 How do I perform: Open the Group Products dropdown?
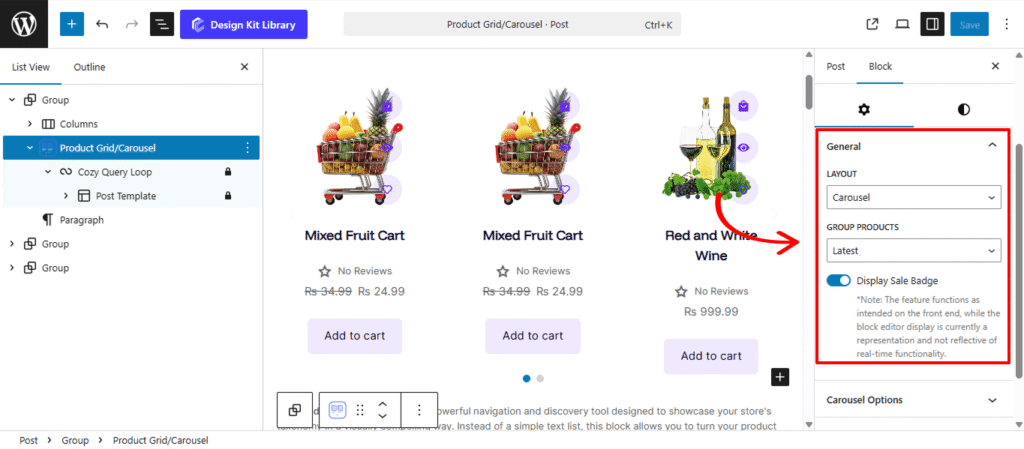pyautogui.click(x=914, y=251)
